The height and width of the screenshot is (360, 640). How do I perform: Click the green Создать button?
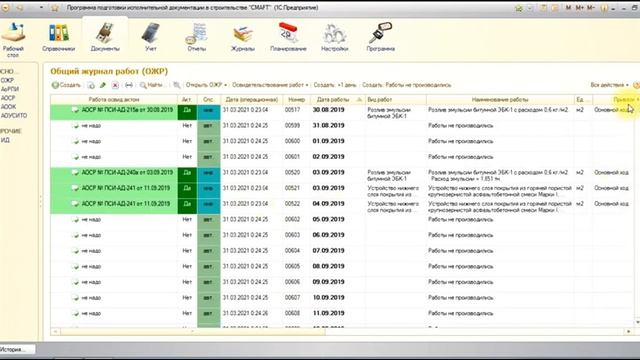(66, 85)
